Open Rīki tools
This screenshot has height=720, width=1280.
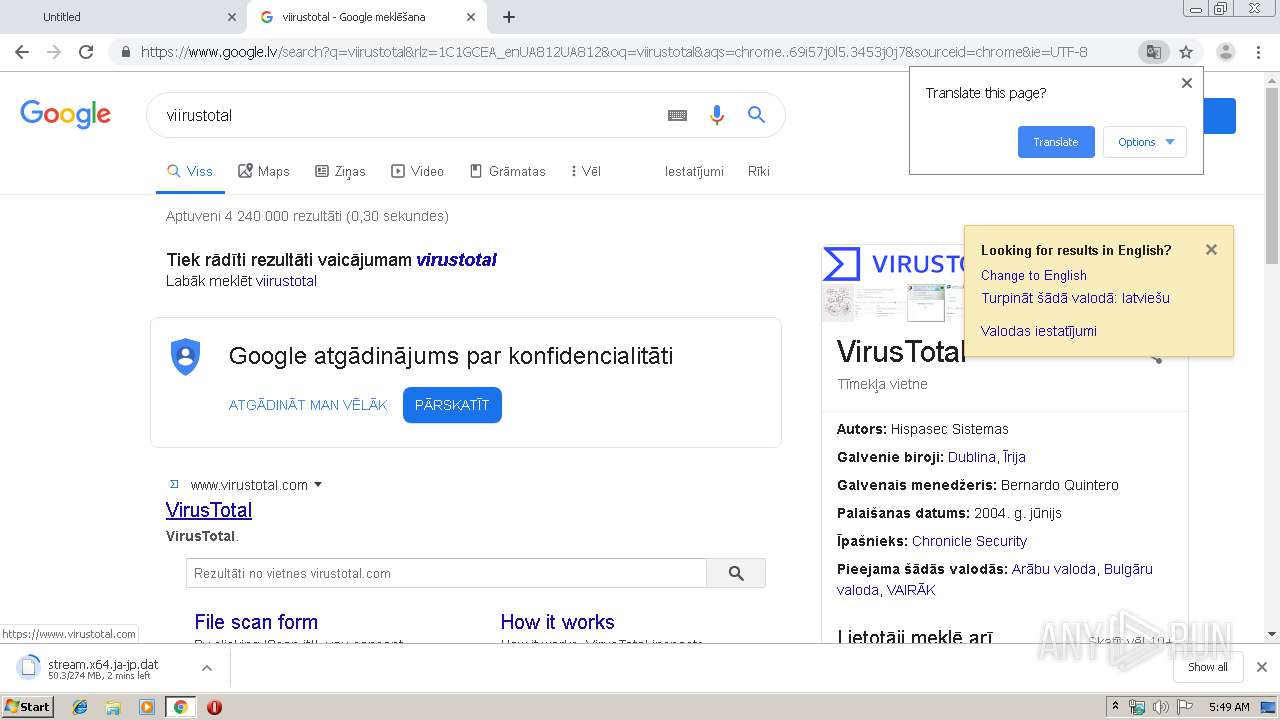pyautogui.click(x=759, y=171)
